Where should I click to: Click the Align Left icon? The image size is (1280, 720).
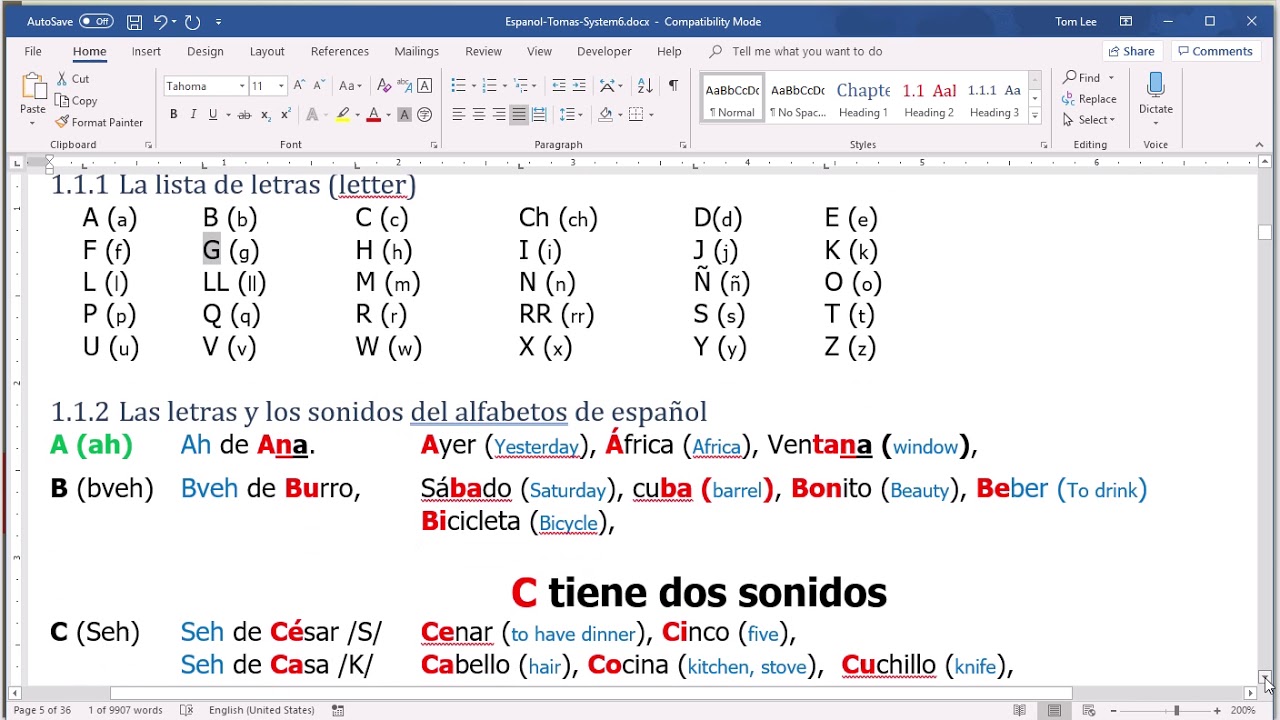459,115
